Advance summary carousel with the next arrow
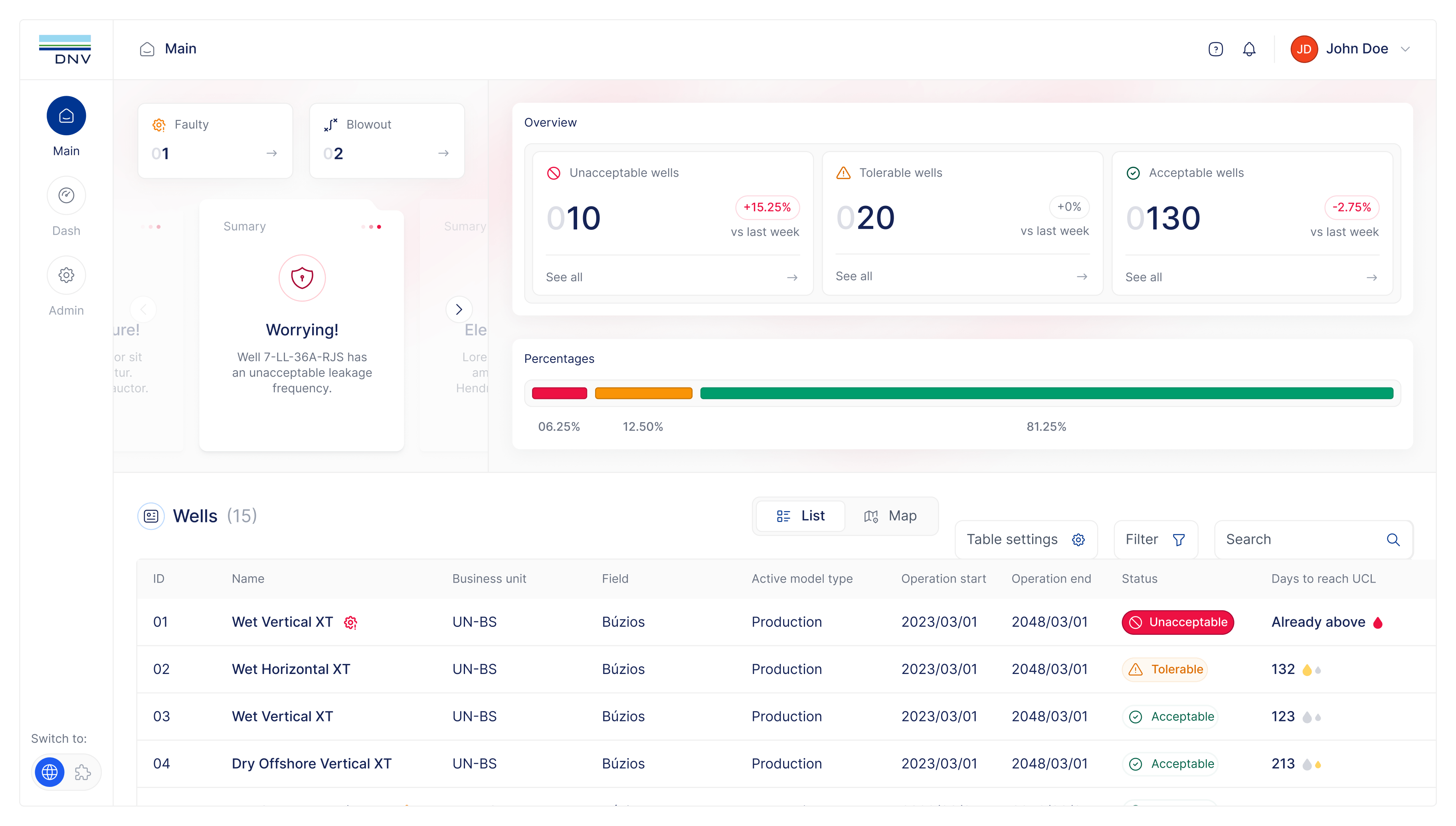1456x826 pixels. 459,309
